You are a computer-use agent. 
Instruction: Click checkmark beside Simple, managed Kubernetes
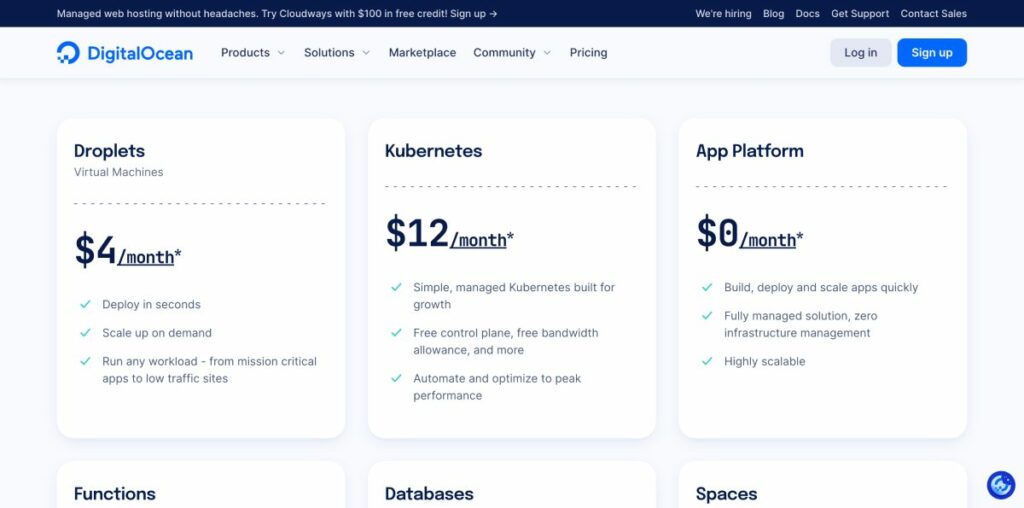point(396,287)
